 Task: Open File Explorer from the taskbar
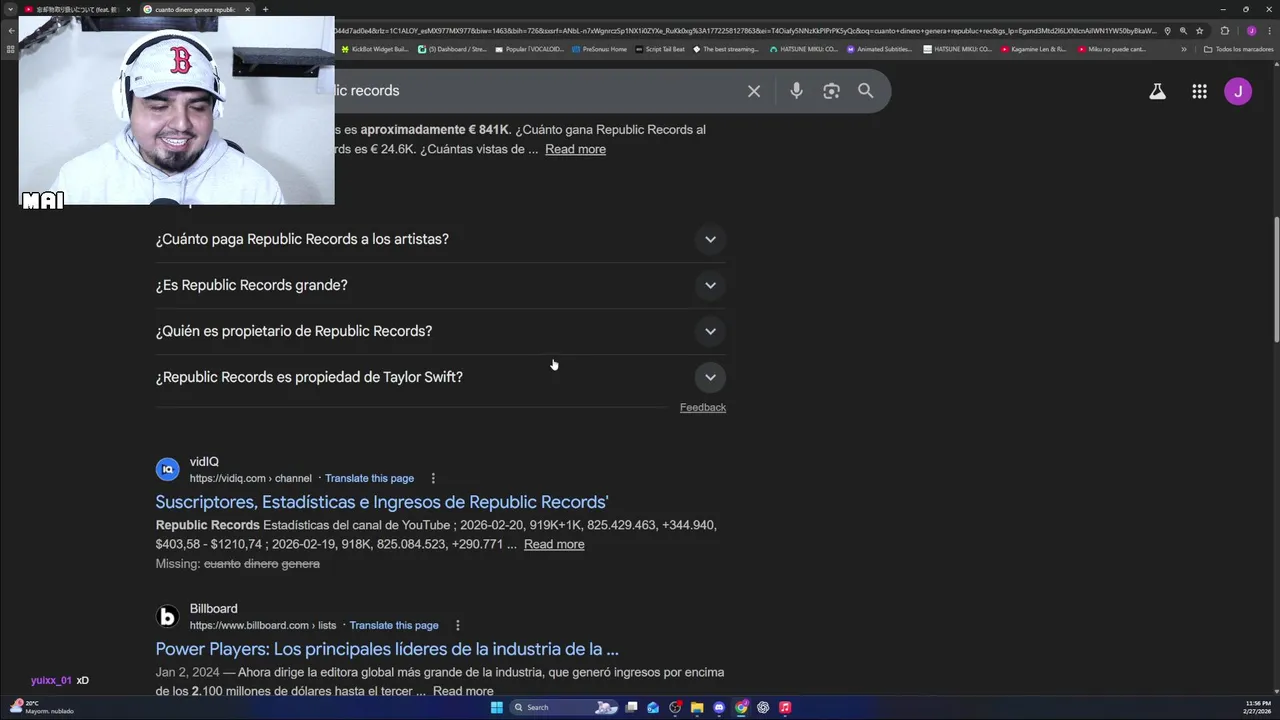697,707
